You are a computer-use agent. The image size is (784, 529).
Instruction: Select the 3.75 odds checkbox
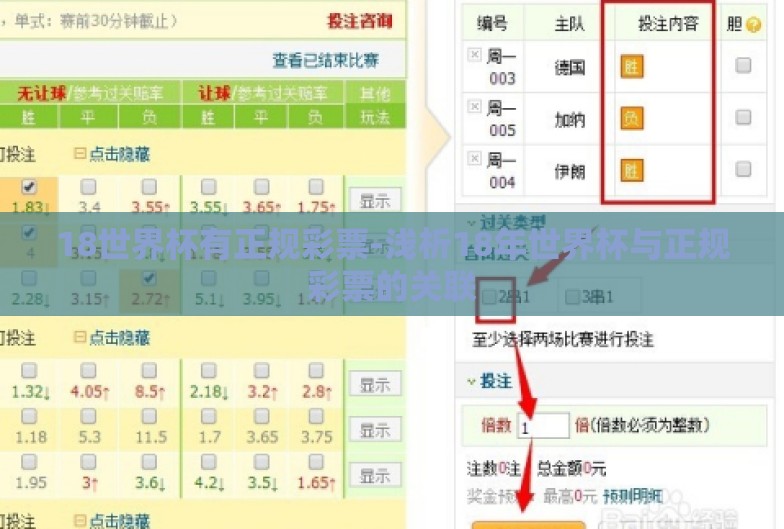(x=316, y=416)
